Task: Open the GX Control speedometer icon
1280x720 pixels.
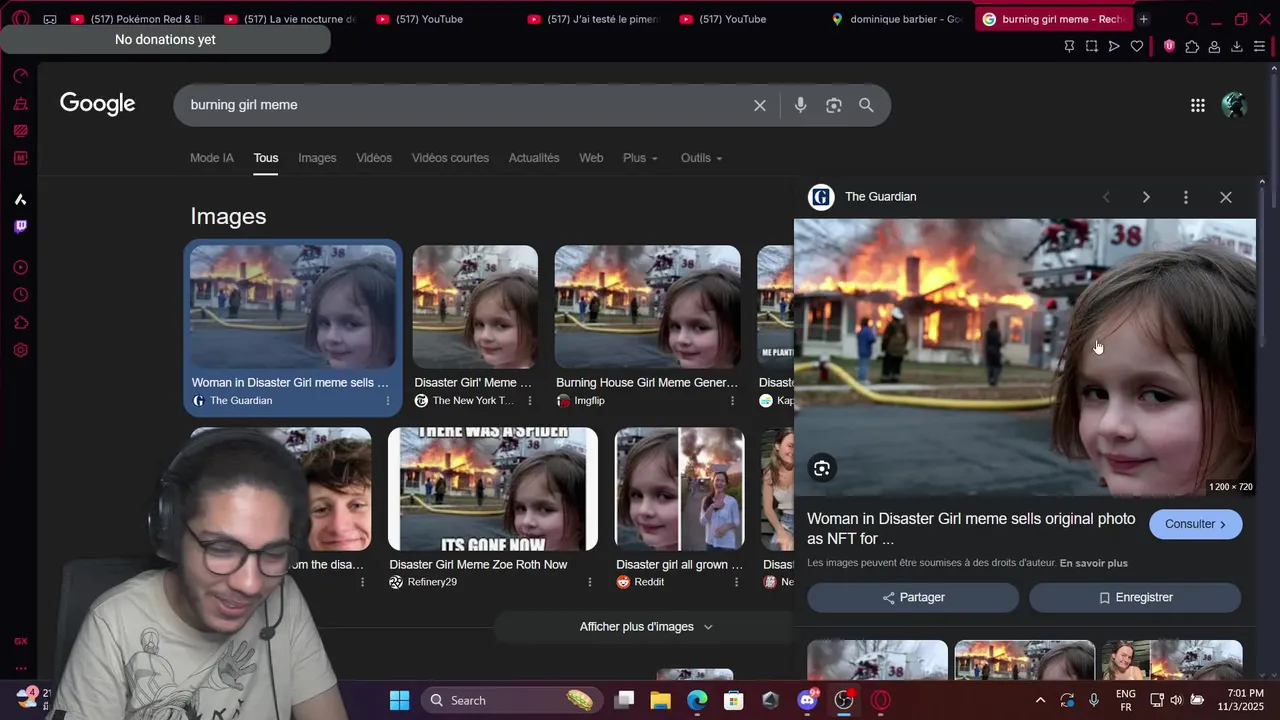Action: click(20, 76)
